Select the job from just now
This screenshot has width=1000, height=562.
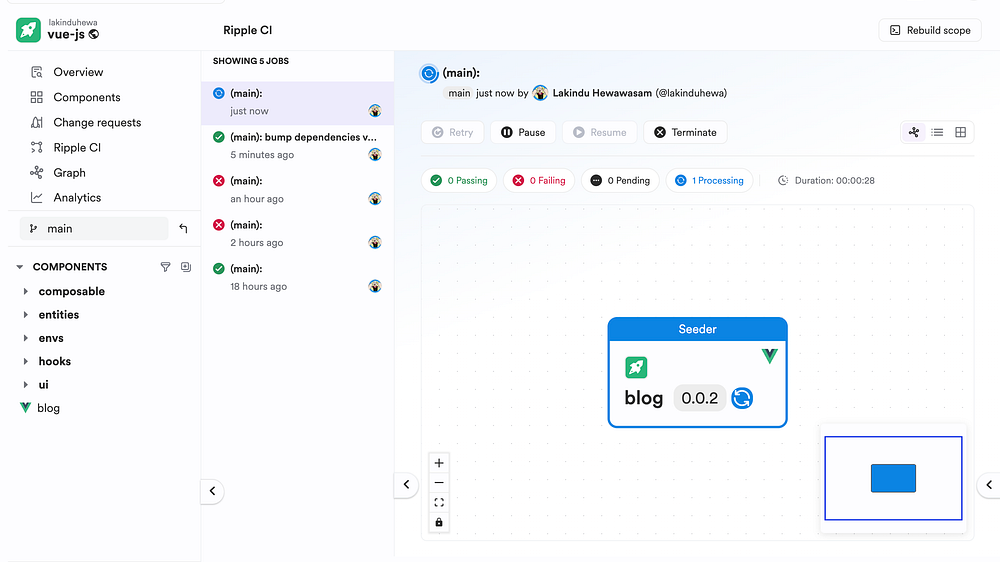tap(297, 102)
